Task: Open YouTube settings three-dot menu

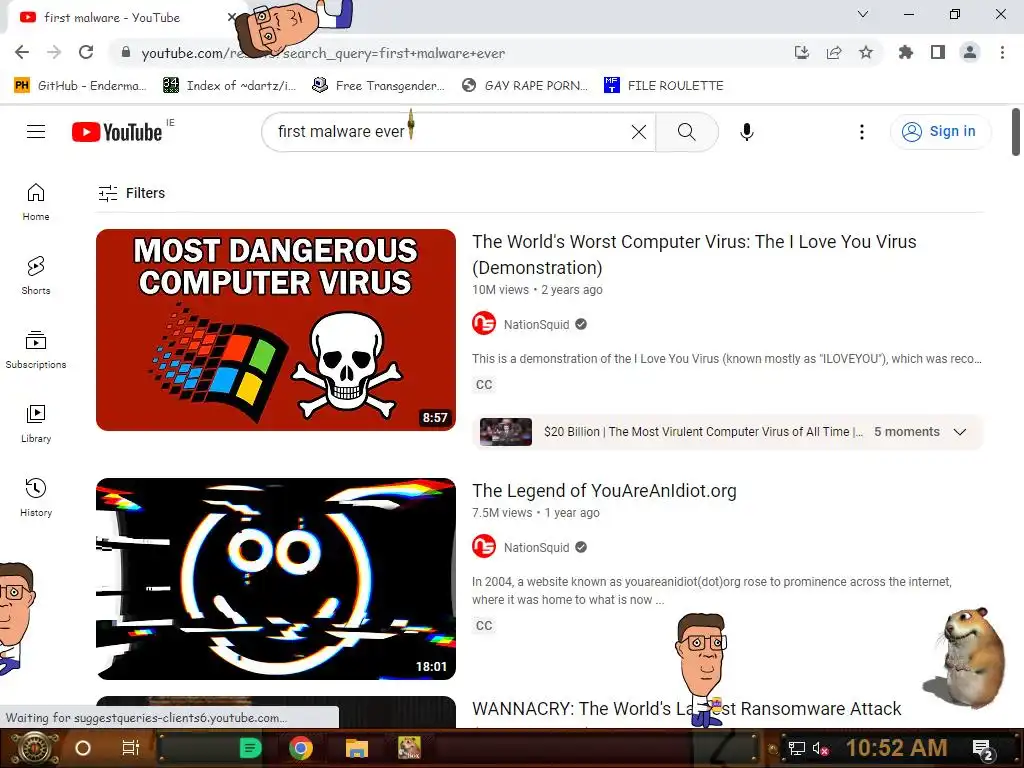Action: 862,132
